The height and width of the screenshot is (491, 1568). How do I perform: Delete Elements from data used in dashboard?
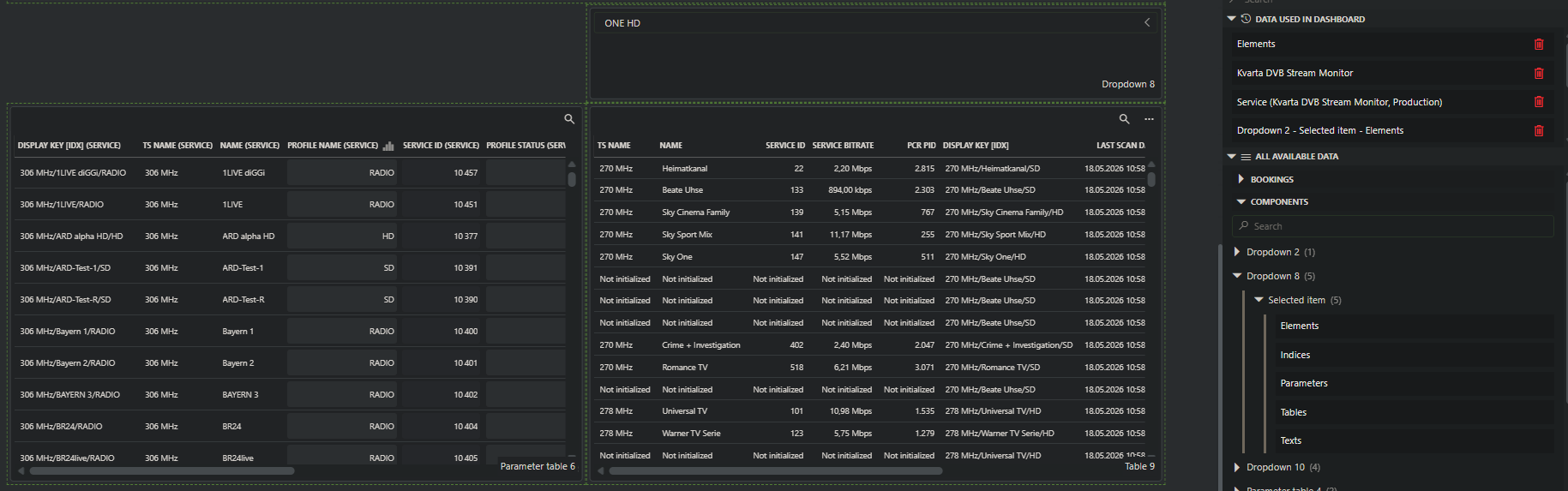[x=1538, y=44]
